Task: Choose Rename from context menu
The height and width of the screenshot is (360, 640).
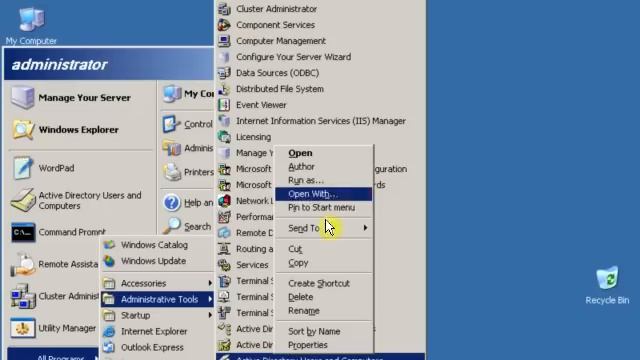Action: (324, 311)
